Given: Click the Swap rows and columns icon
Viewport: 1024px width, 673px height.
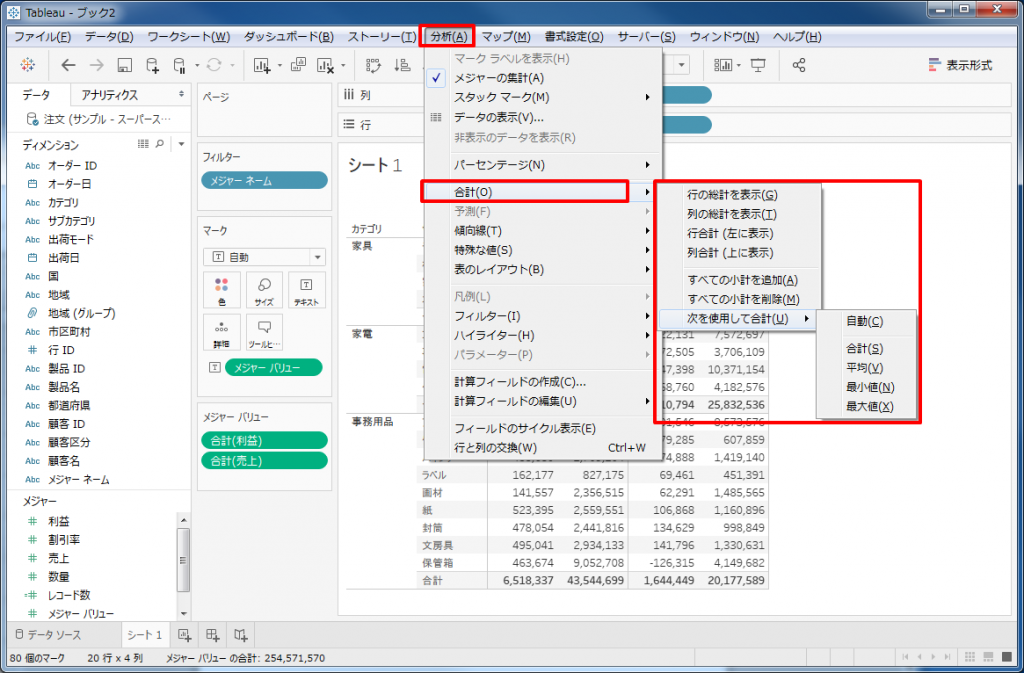Looking at the screenshot, I should [374, 65].
